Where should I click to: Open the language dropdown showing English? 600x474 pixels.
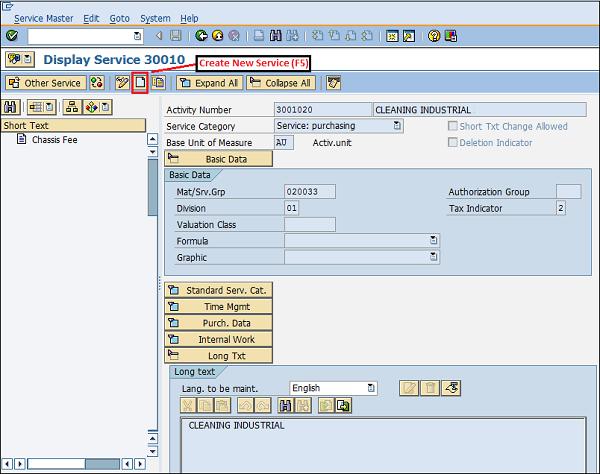point(371,388)
